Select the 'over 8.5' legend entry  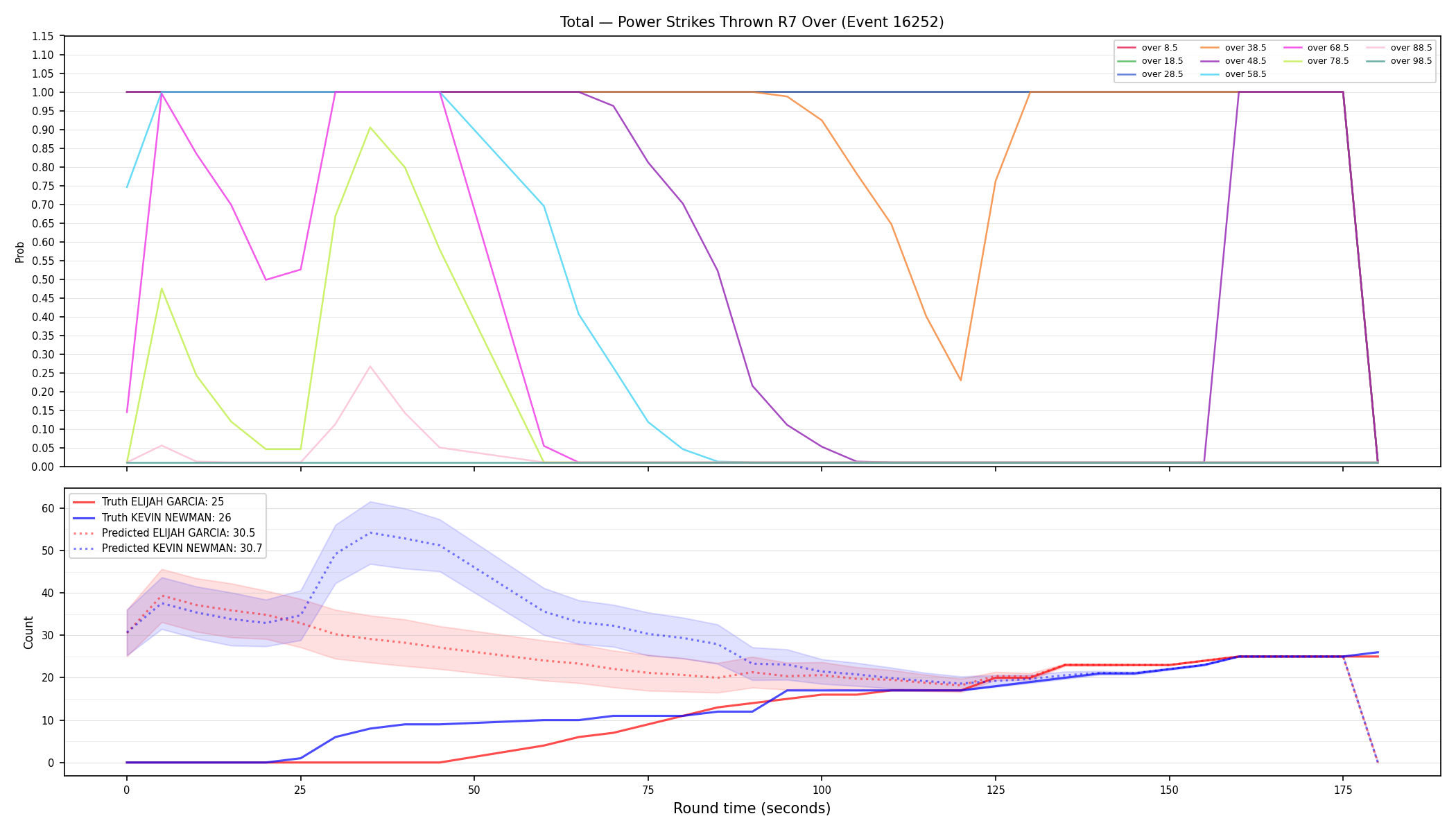(1147, 48)
